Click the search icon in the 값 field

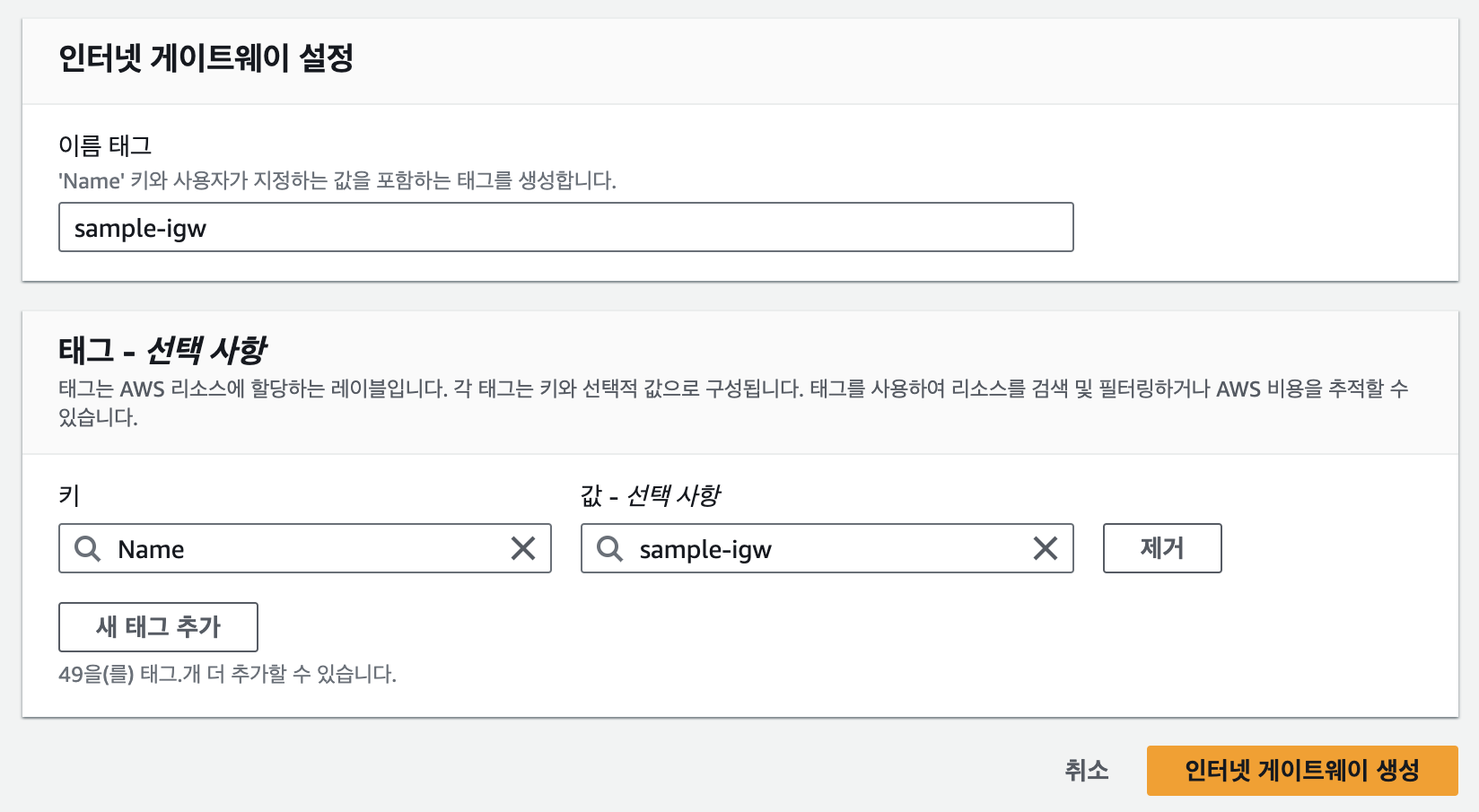pos(609,548)
